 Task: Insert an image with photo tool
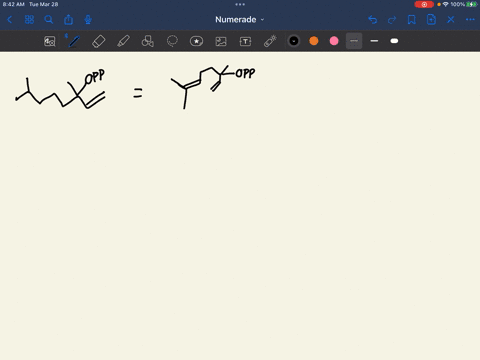[x=221, y=41]
